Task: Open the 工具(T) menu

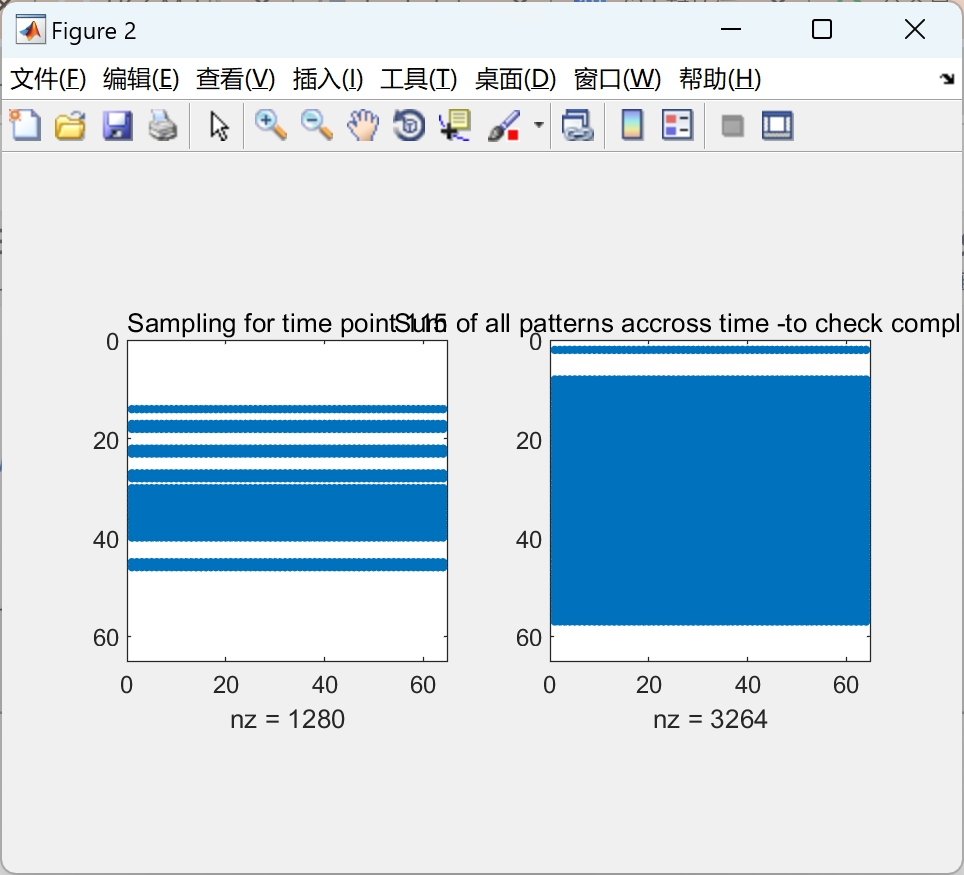Action: pyautogui.click(x=418, y=79)
